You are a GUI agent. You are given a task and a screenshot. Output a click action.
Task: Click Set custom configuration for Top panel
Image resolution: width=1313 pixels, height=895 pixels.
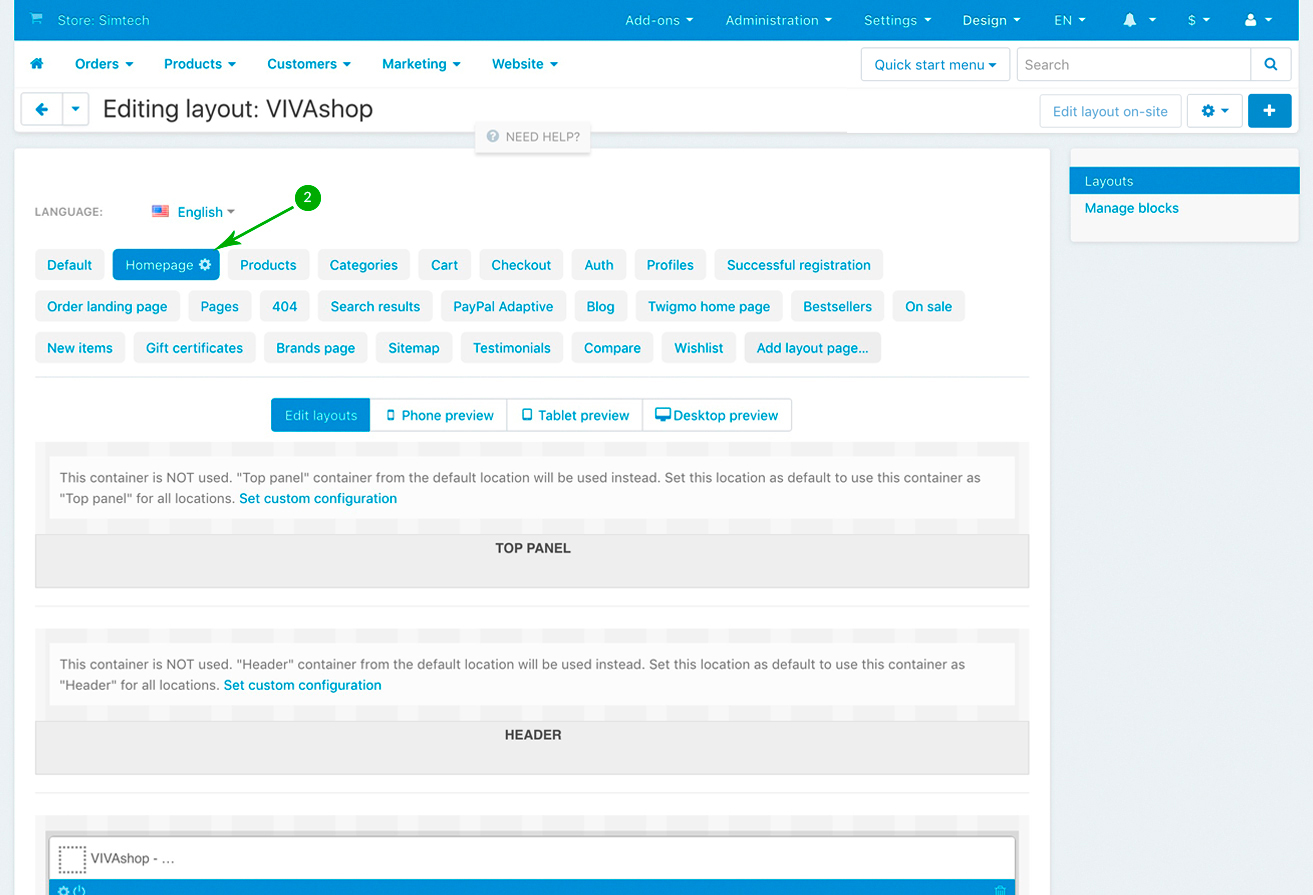[318, 498]
